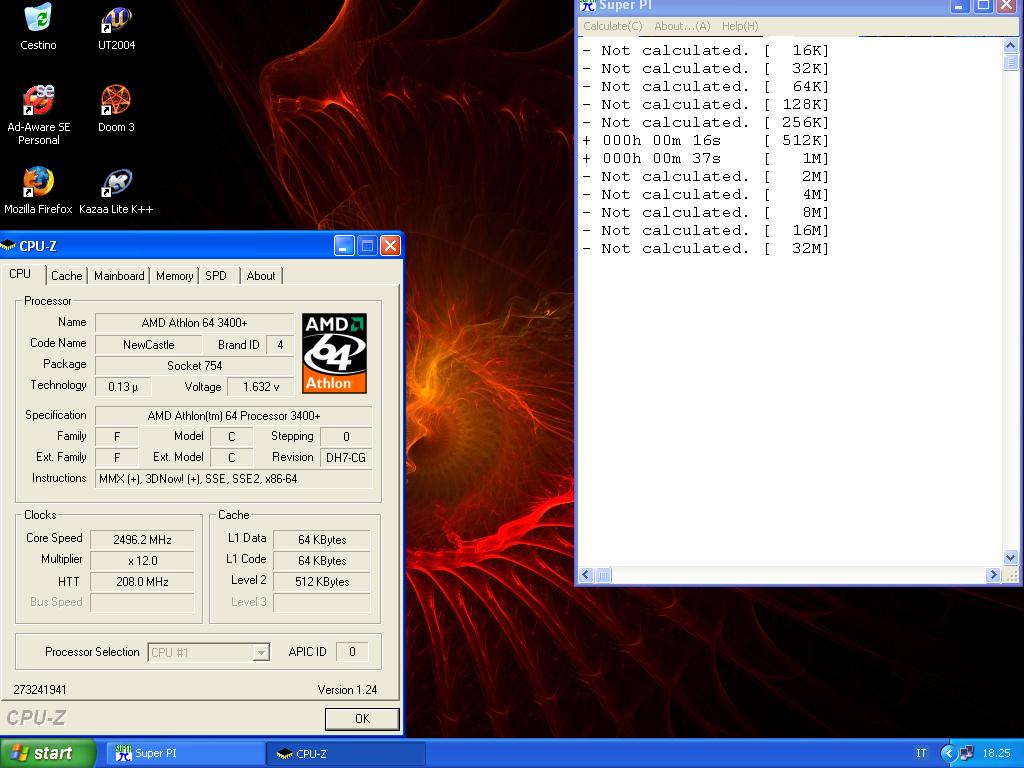The width and height of the screenshot is (1024, 768).
Task: Open the Start menu
Action: click(x=48, y=753)
